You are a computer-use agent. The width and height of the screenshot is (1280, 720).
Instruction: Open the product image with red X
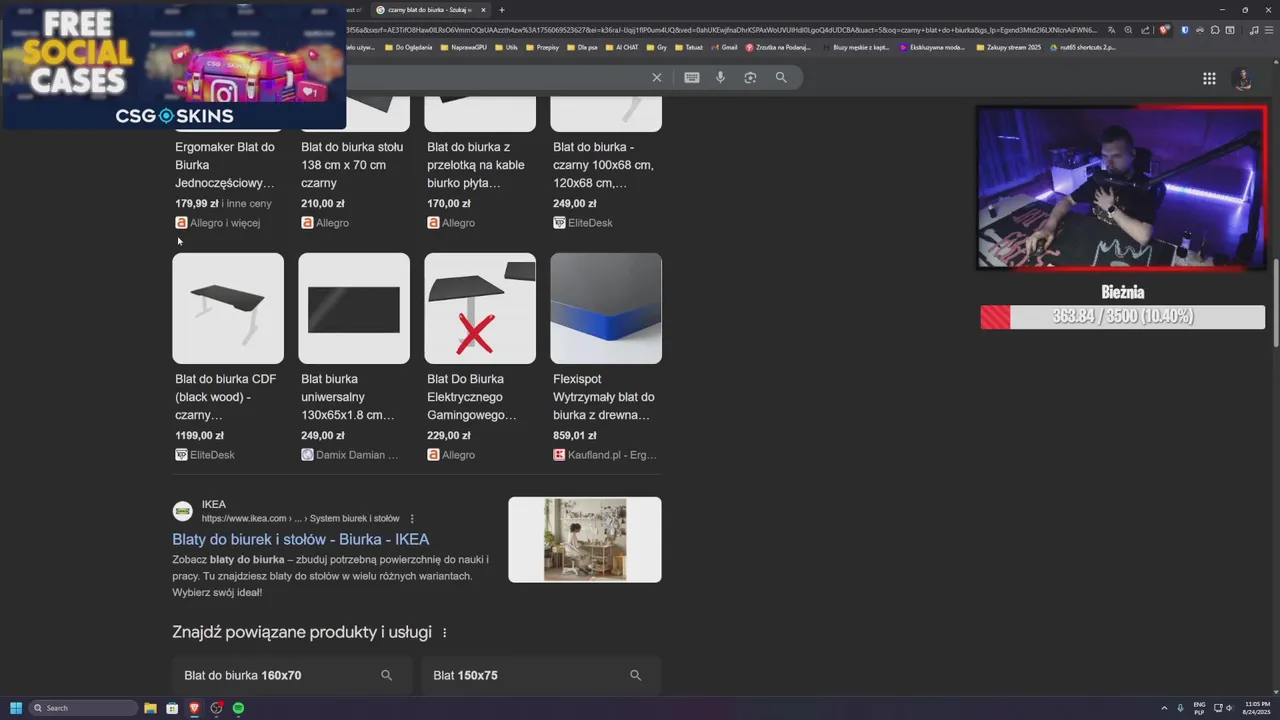pos(480,308)
